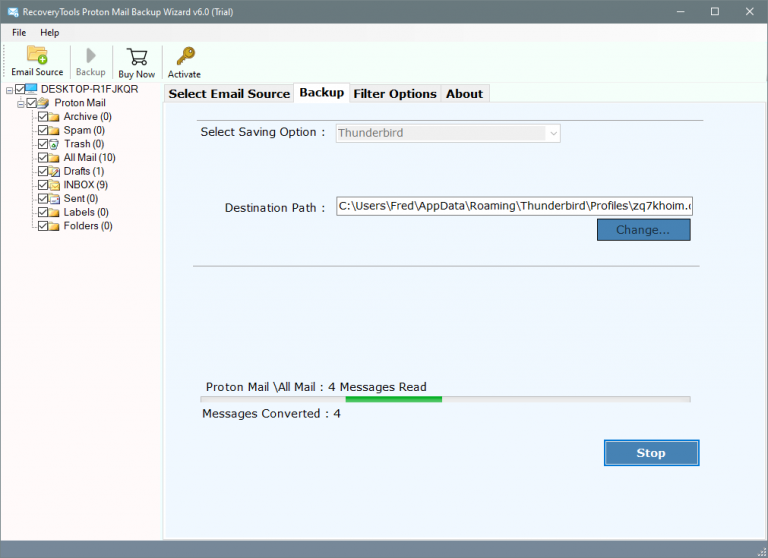Click the window resize grip corner
Image resolution: width=768 pixels, height=558 pixels.
pyautogui.click(x=762, y=552)
